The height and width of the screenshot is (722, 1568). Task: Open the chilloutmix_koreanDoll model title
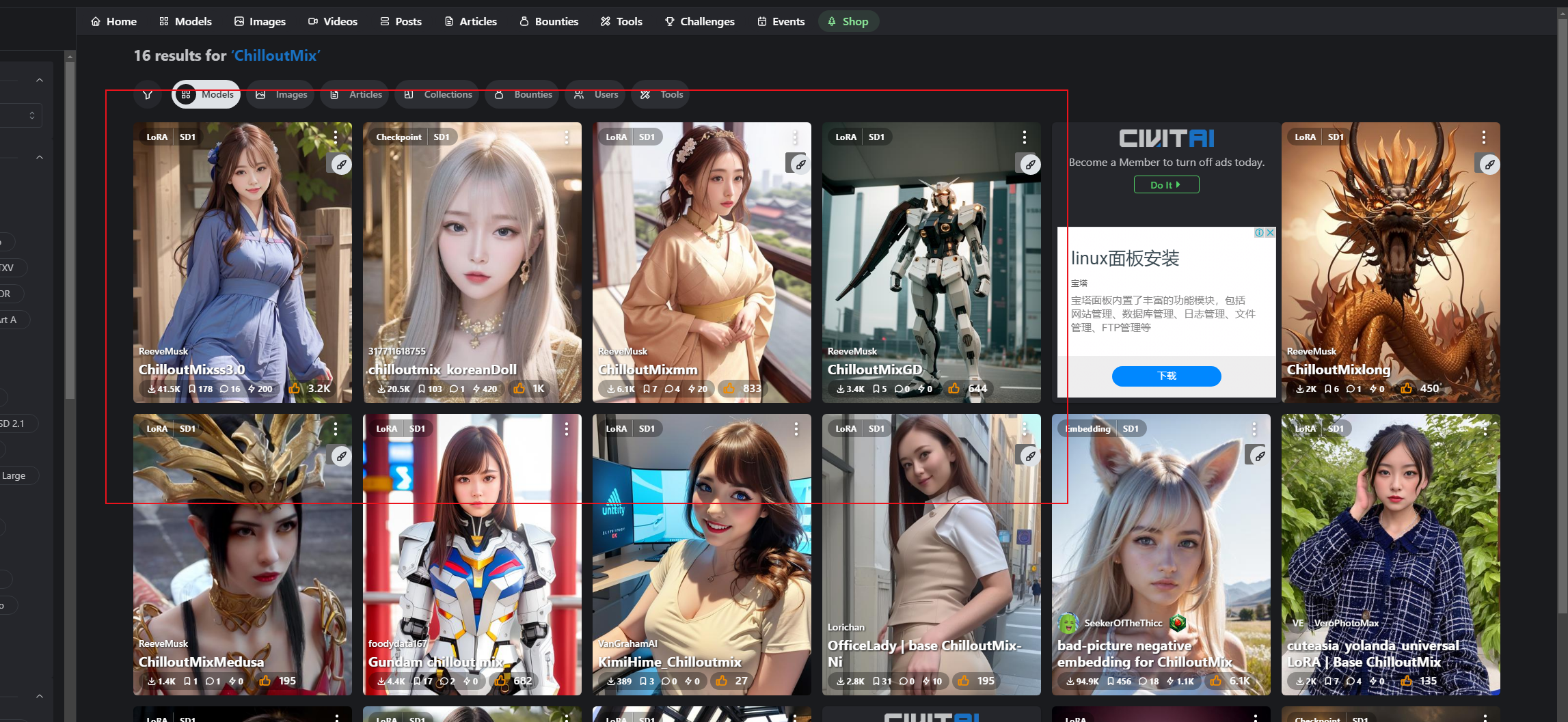tap(442, 370)
